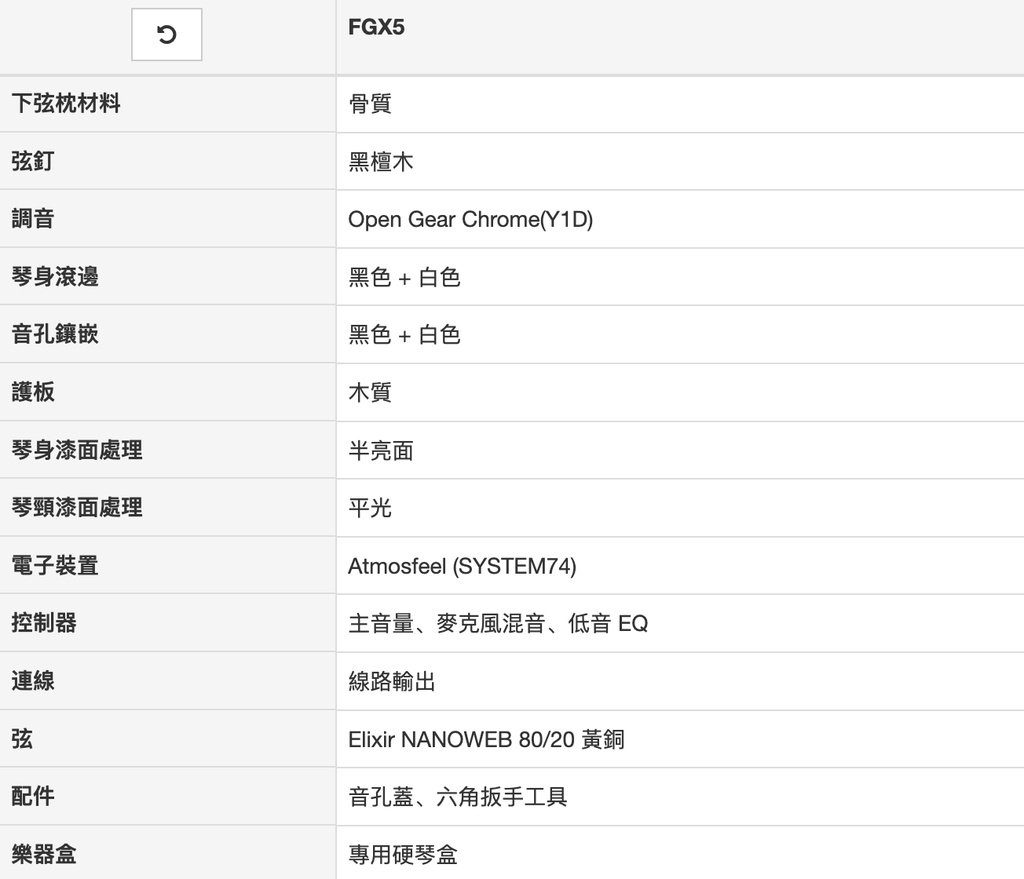Click the 連線 row label
Screen dimensions: 1024x879
click(x=33, y=680)
